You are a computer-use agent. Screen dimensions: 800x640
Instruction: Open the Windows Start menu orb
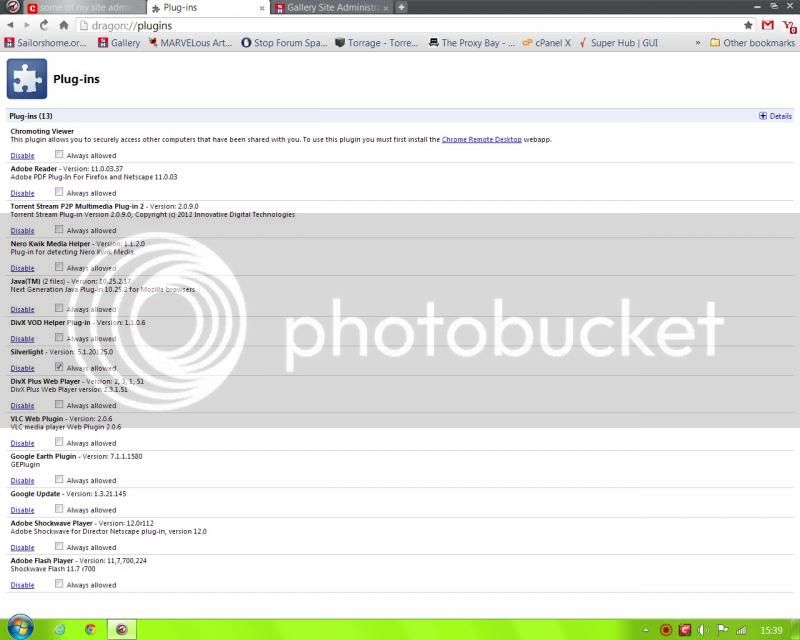point(20,627)
